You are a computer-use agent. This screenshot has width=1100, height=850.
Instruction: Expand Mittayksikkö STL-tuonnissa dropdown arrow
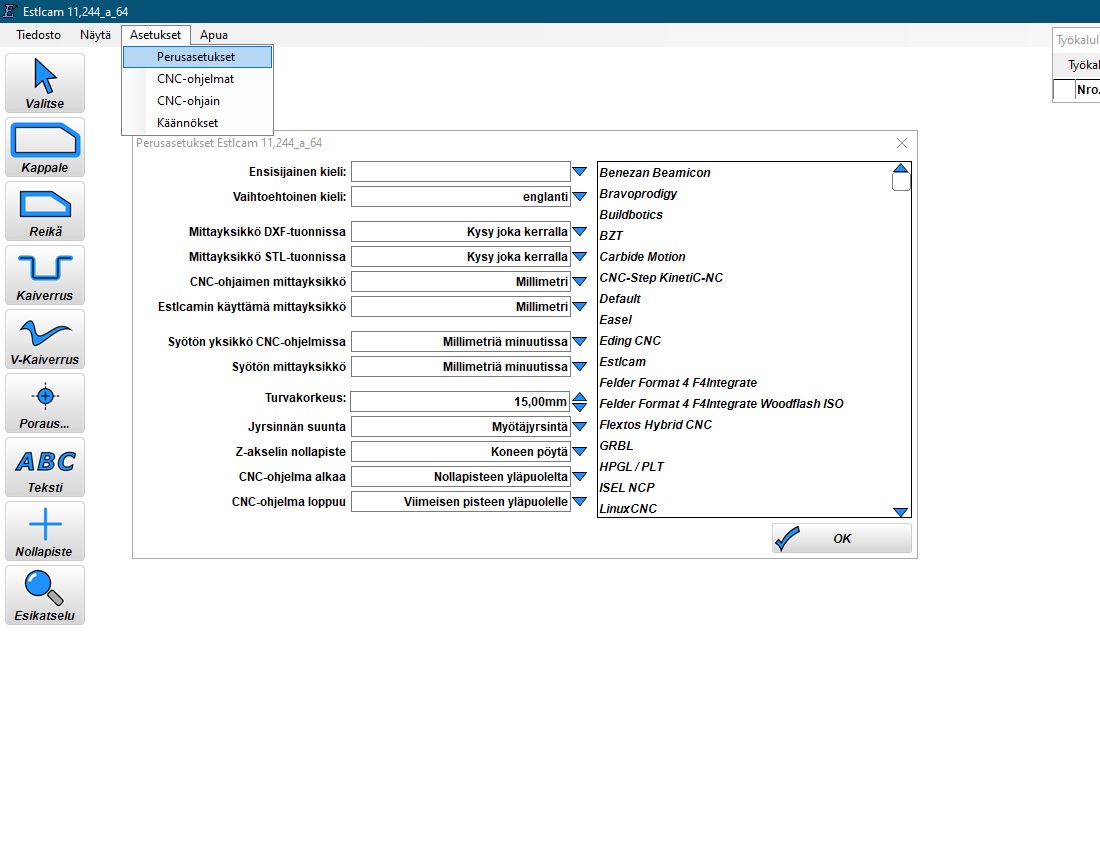579,257
